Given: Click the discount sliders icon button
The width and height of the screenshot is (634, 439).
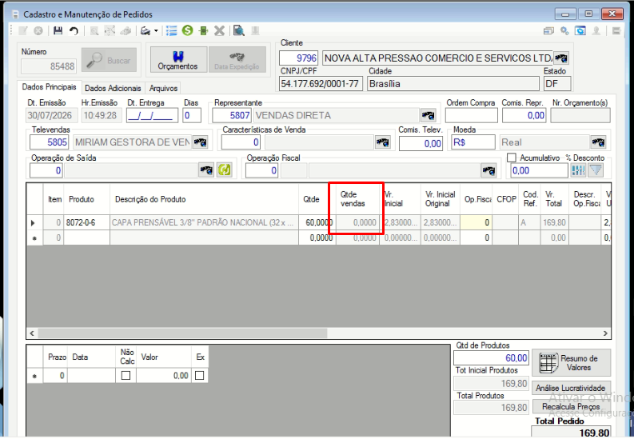Looking at the screenshot, I should (578, 171).
